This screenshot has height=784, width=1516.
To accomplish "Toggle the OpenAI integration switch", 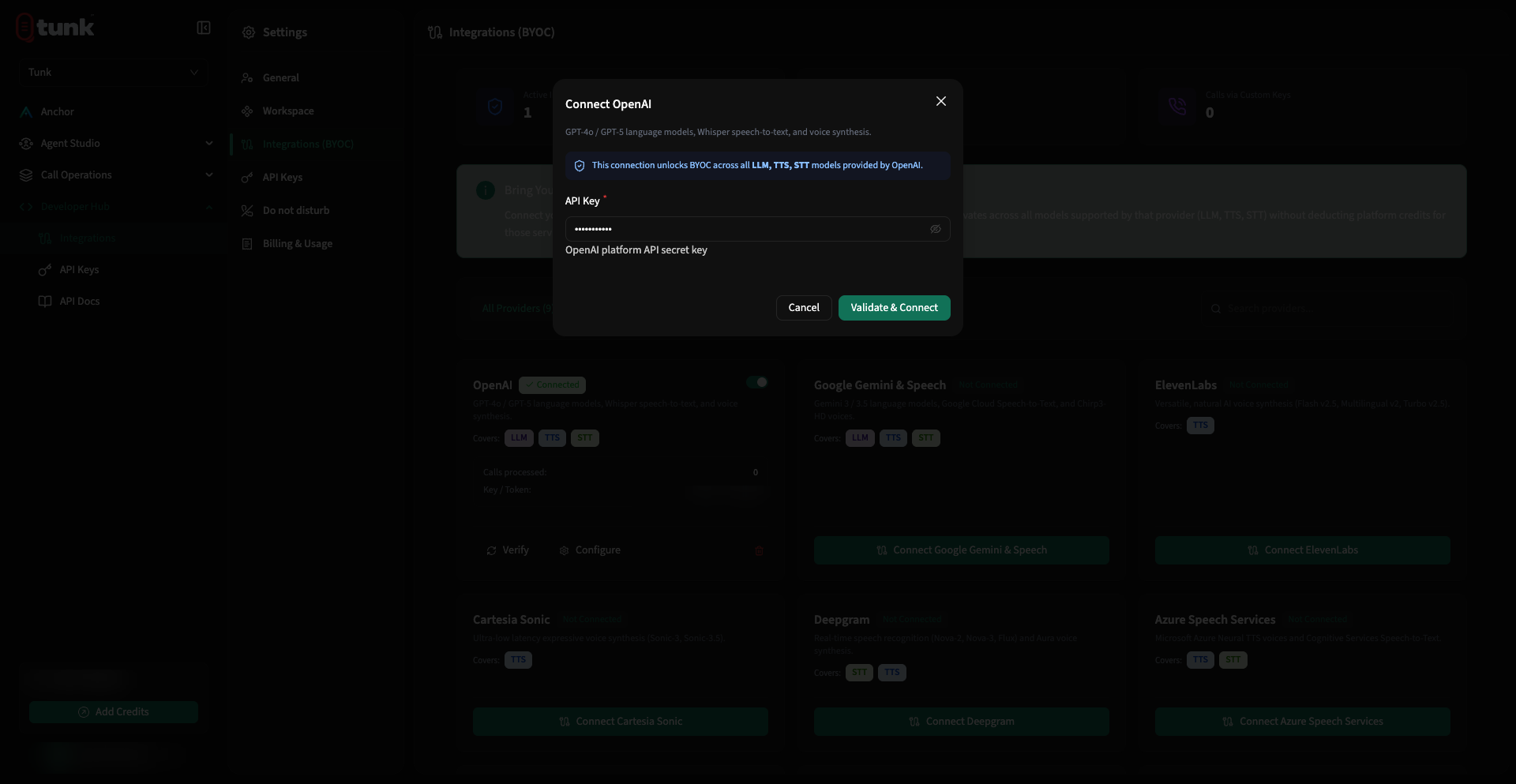I will [x=757, y=382].
